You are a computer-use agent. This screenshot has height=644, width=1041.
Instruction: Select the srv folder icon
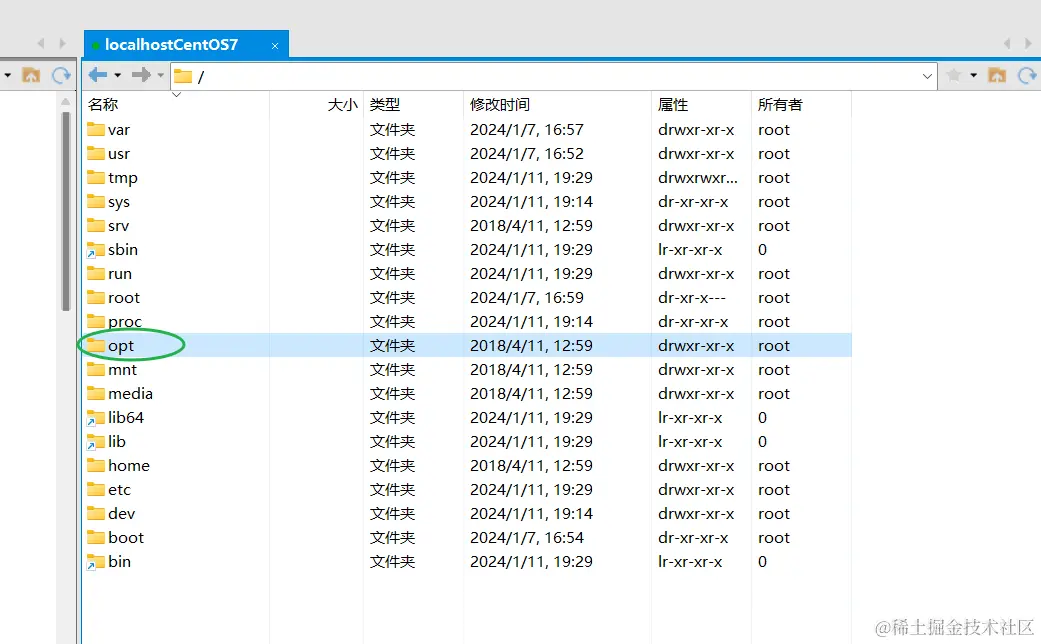[96, 225]
